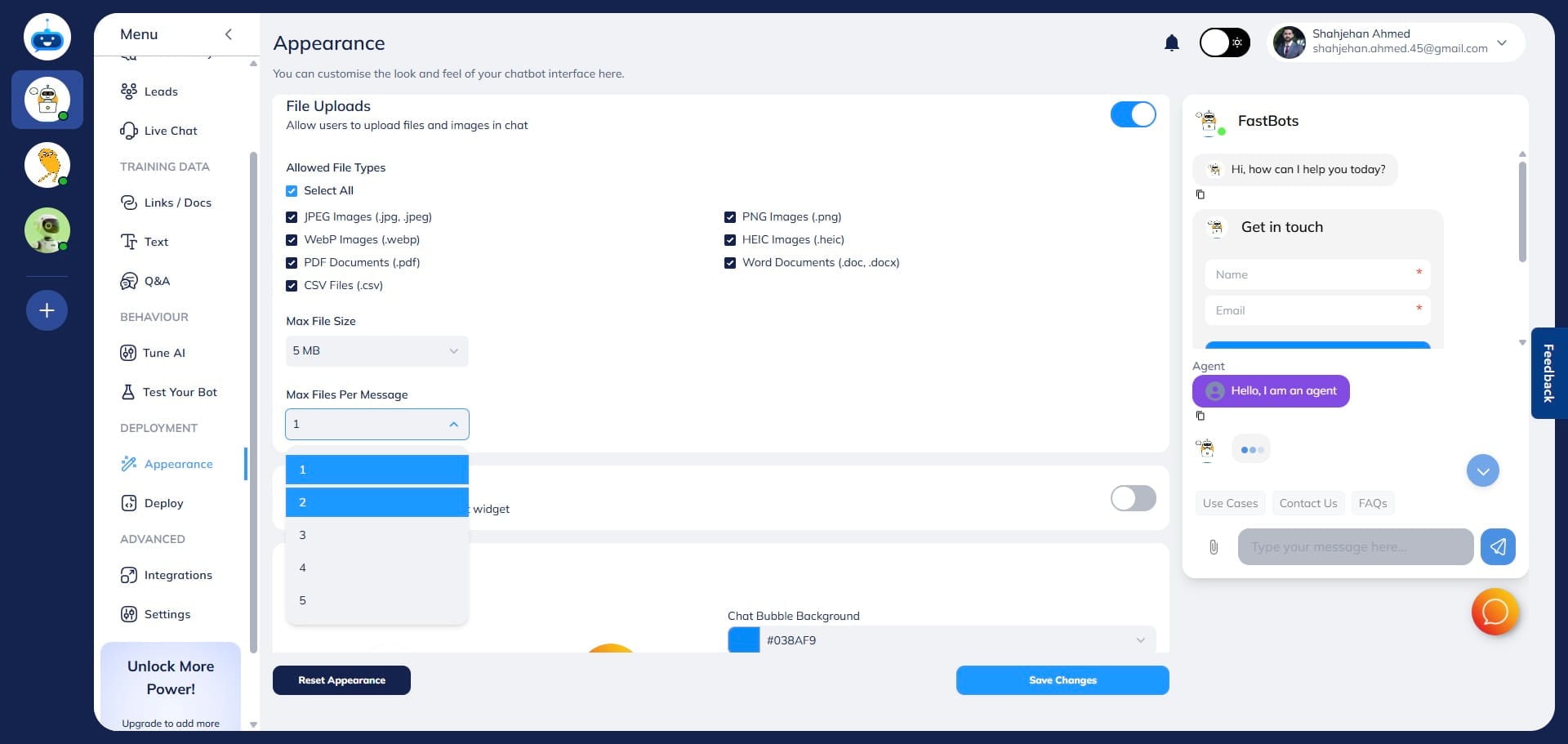
Task: Expand the account menu for Shahjehan Ahmed
Action: [1502, 42]
